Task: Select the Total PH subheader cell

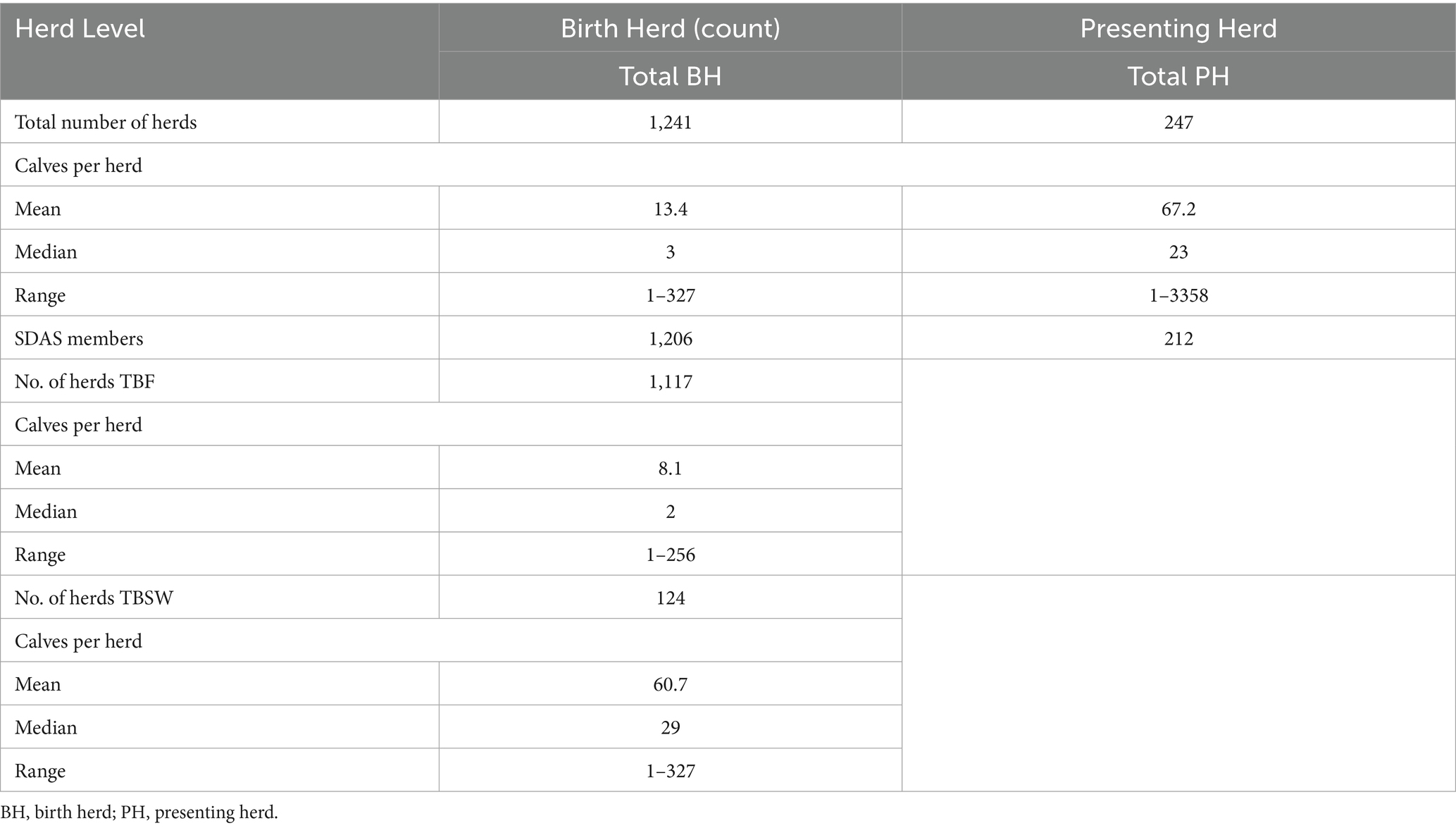Action: click(1178, 76)
